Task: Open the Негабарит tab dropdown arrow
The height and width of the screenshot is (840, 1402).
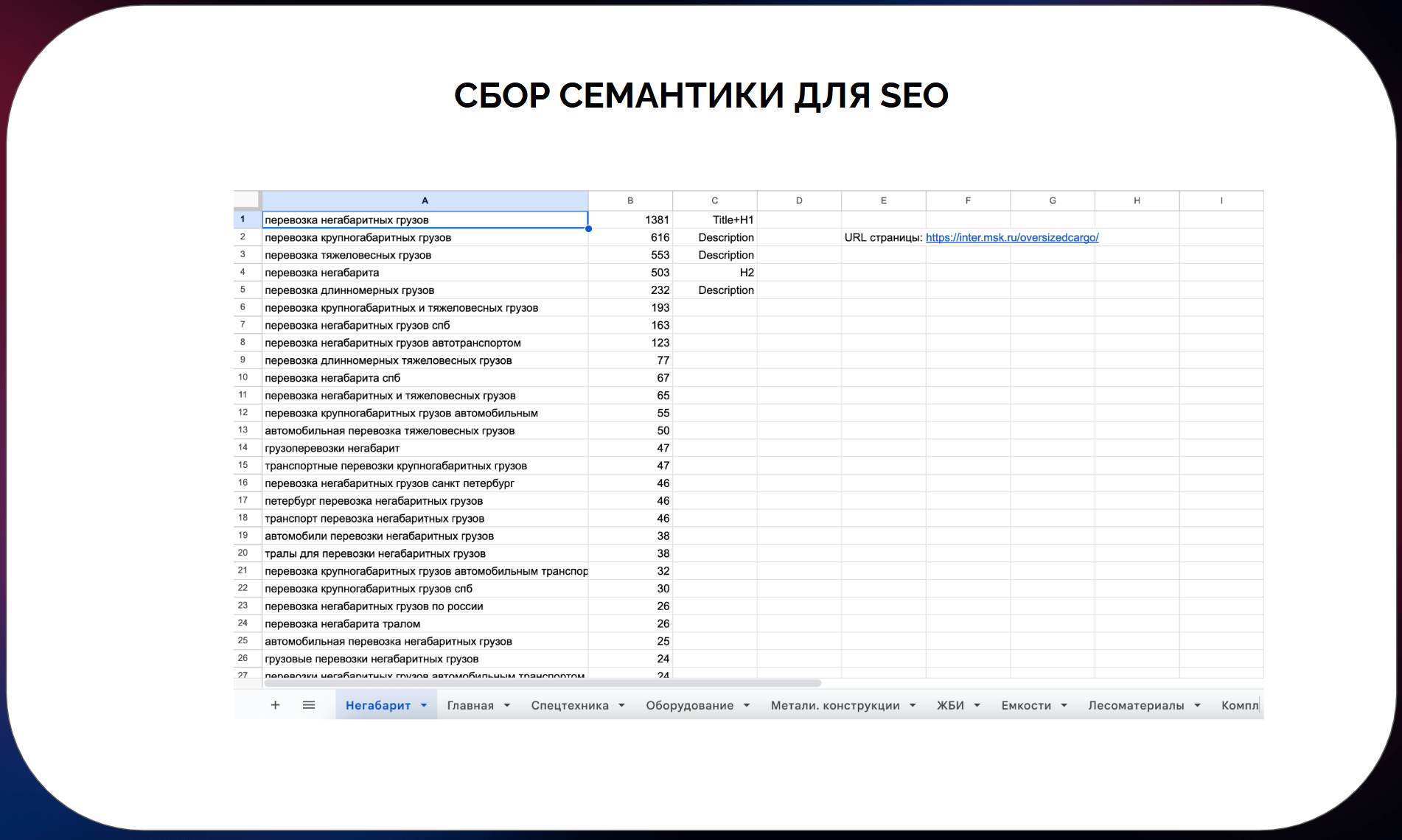Action: coord(424,706)
